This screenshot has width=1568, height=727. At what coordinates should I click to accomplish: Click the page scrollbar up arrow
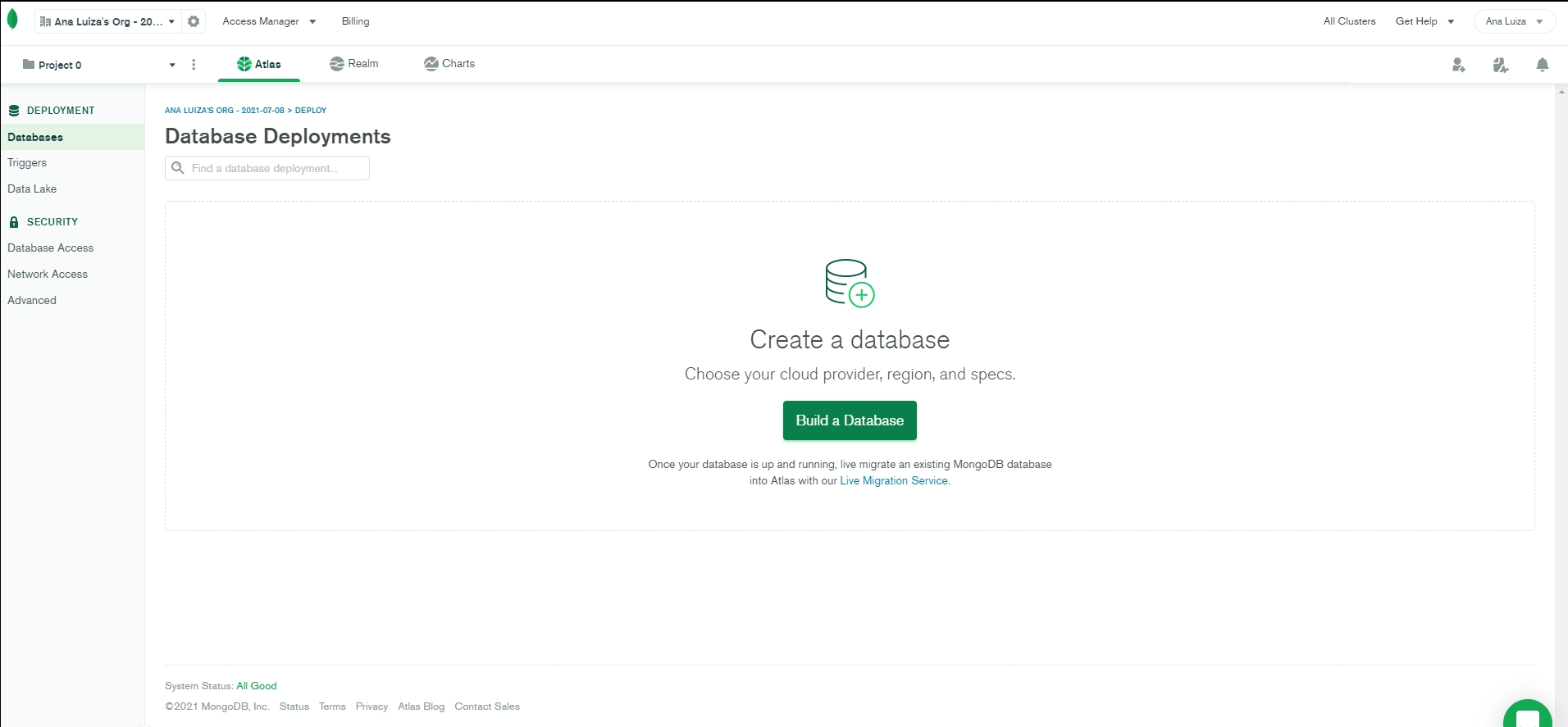1561,92
